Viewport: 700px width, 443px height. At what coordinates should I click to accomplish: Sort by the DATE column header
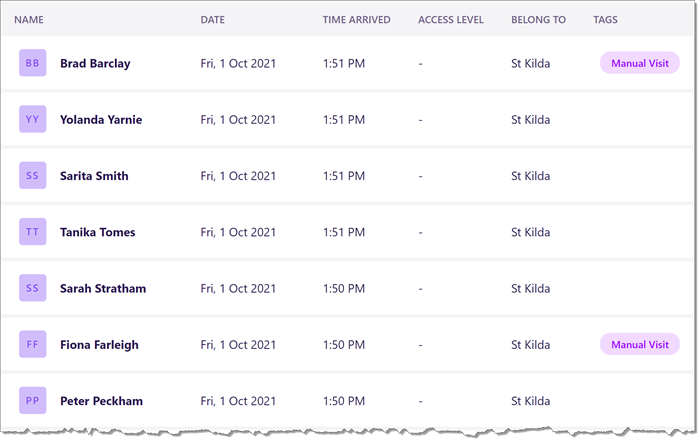click(212, 20)
